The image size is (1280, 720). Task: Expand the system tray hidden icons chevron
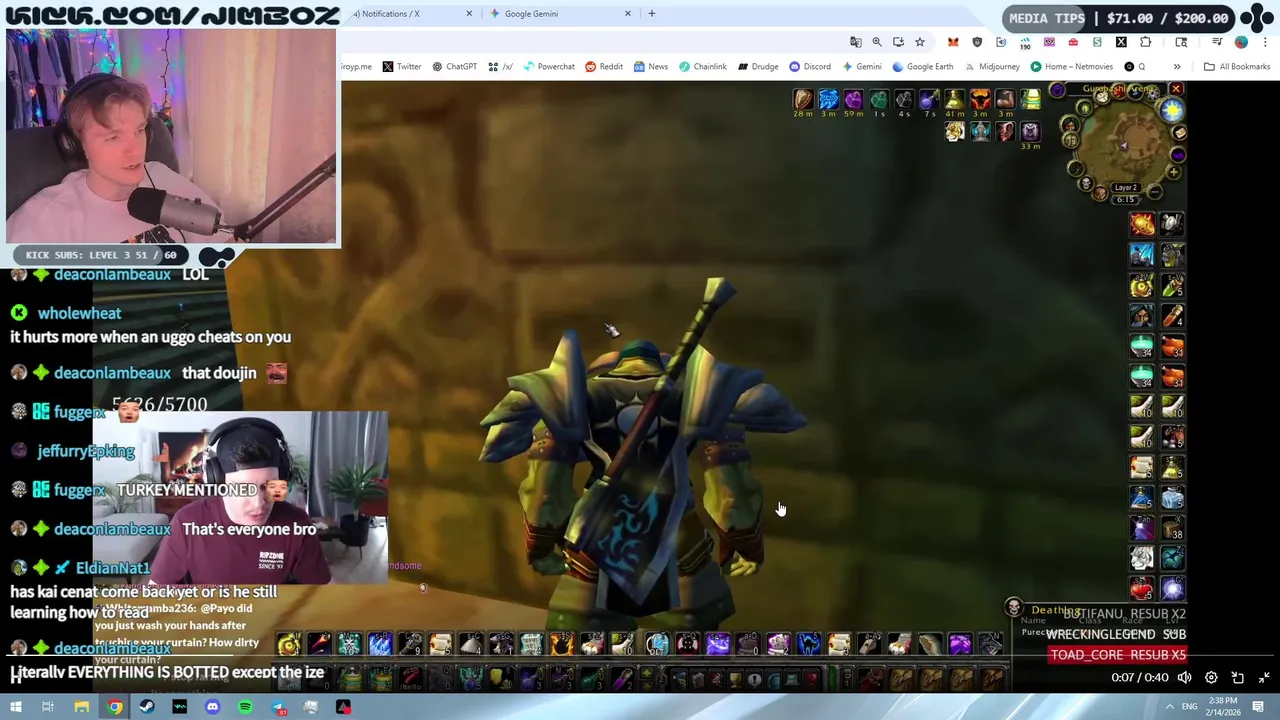pos(1169,707)
